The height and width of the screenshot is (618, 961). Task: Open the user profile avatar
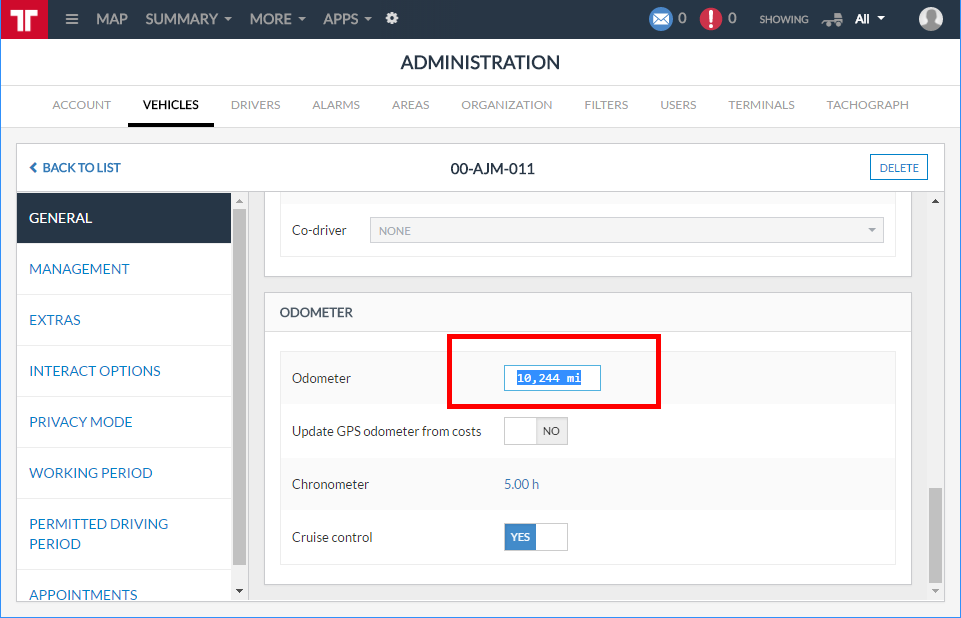coord(930,19)
